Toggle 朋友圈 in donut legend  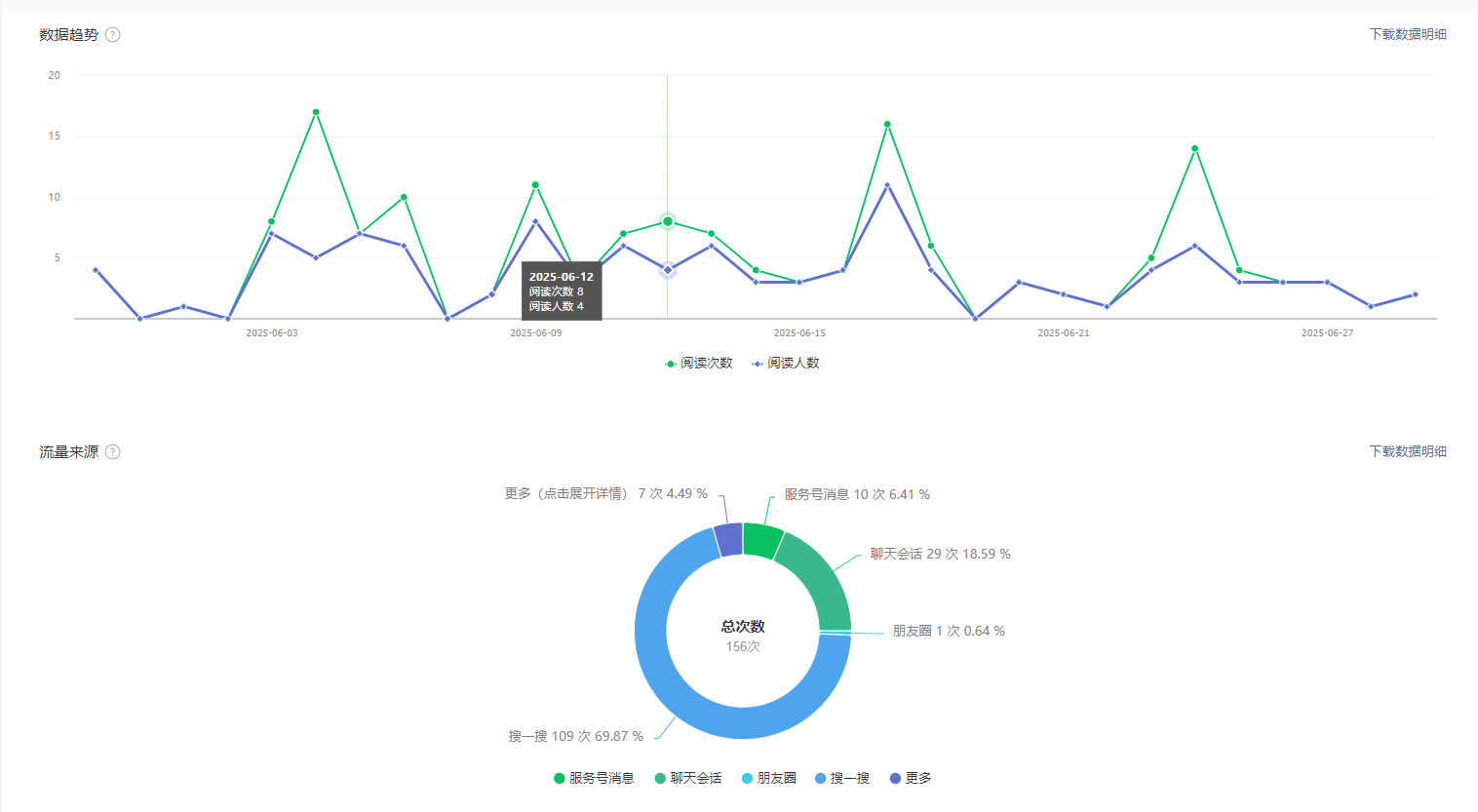pos(768,778)
